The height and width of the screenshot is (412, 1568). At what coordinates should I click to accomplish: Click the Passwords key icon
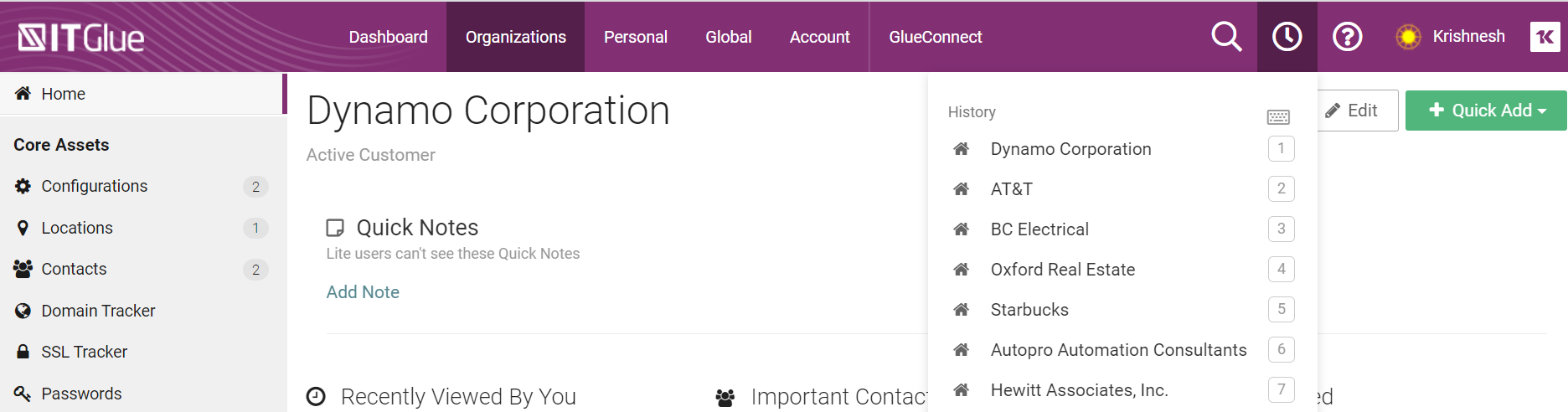click(23, 394)
